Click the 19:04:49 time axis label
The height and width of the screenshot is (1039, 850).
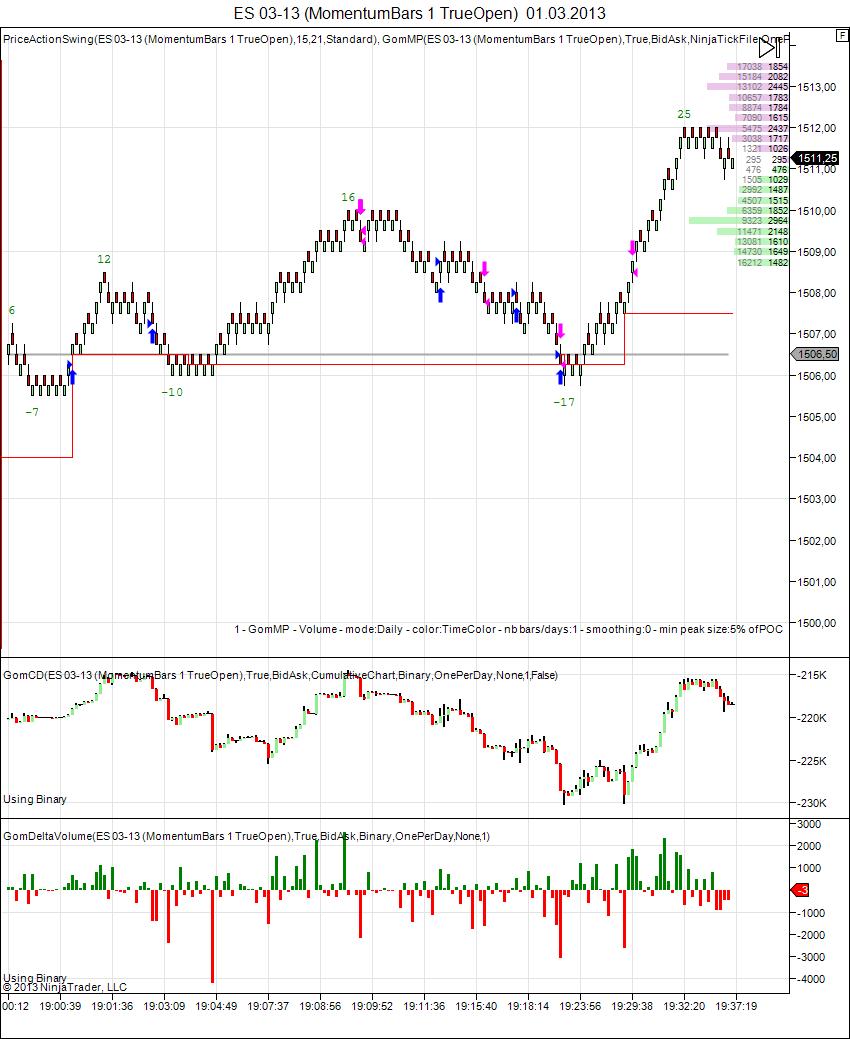(216, 1006)
